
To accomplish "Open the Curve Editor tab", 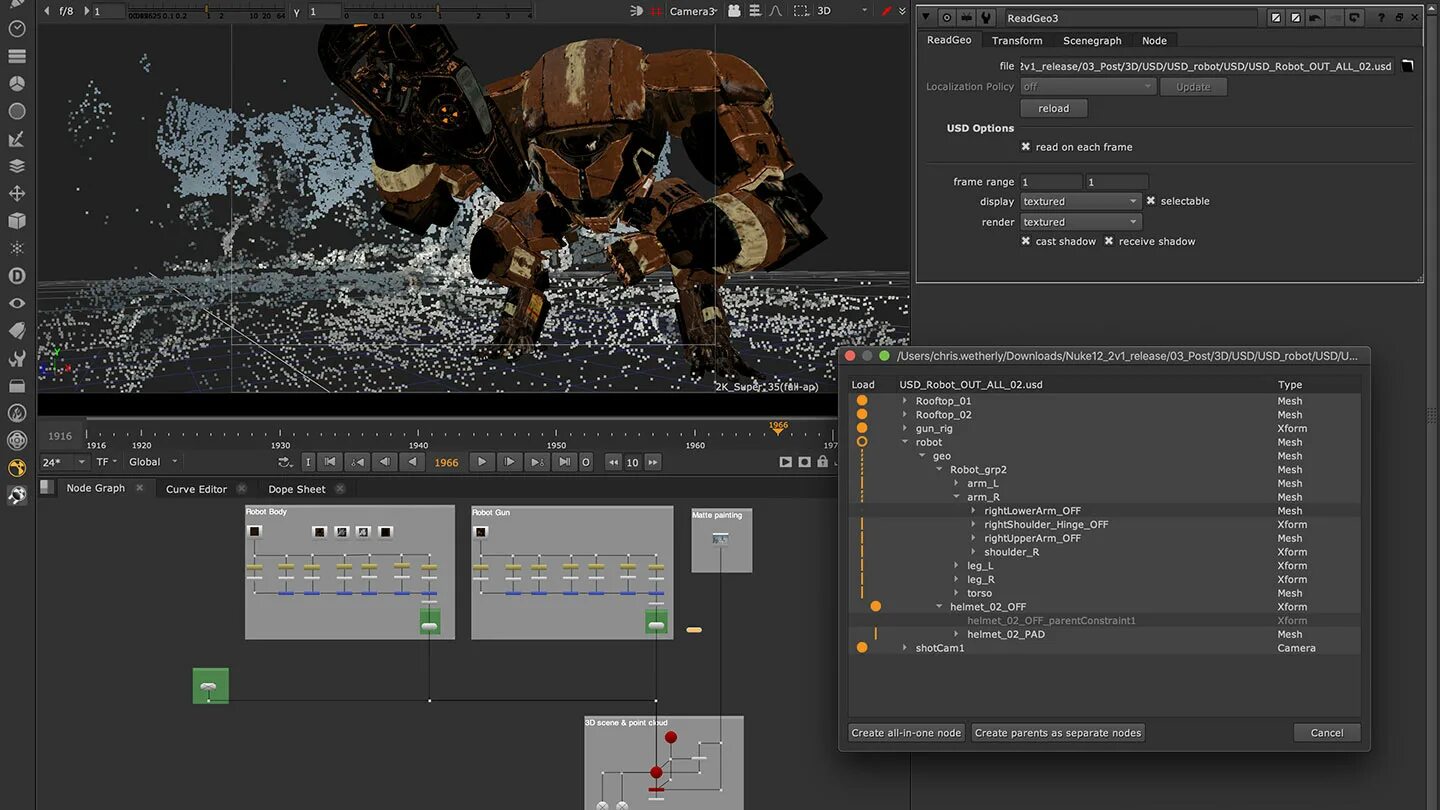I will (x=196, y=489).
